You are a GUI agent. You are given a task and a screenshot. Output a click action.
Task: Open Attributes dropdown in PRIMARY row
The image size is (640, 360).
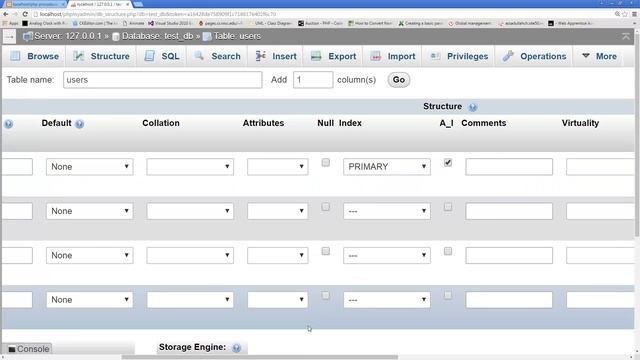click(278, 167)
